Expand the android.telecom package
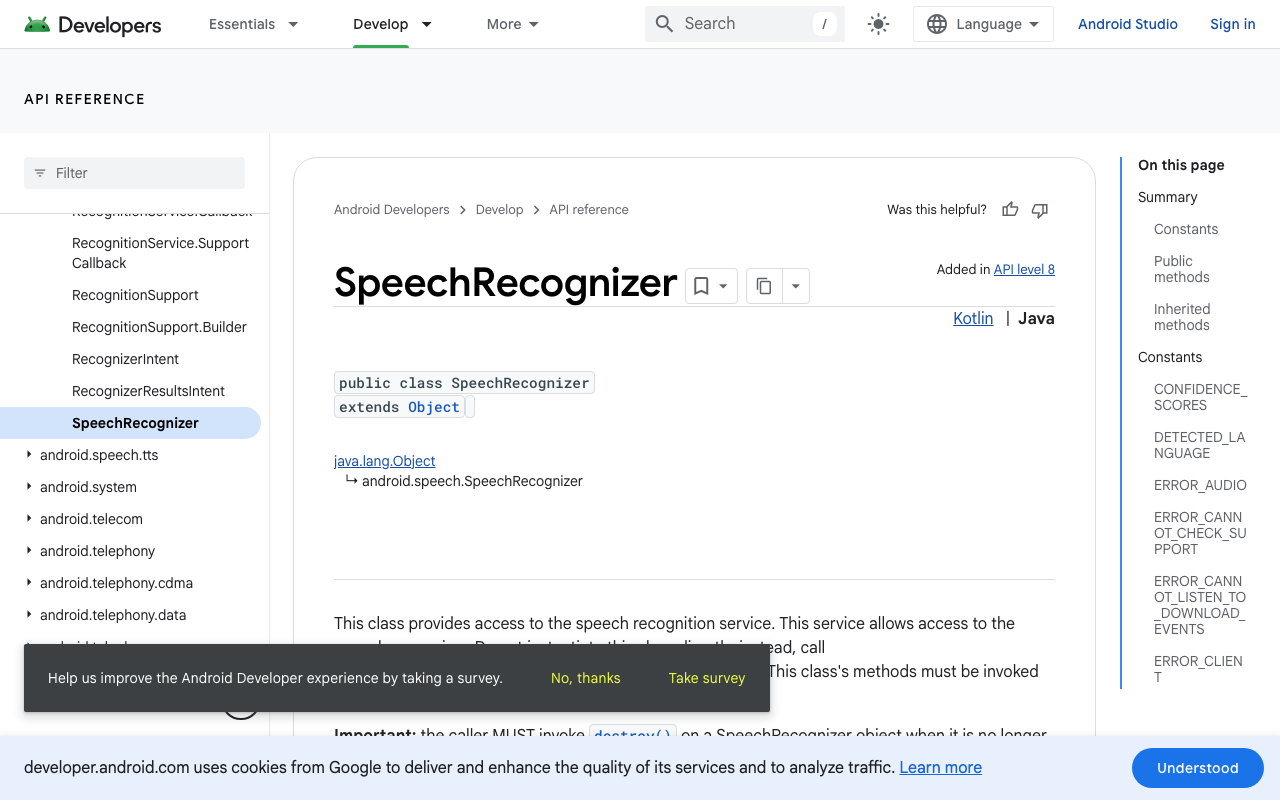The image size is (1280, 800). coord(29,519)
